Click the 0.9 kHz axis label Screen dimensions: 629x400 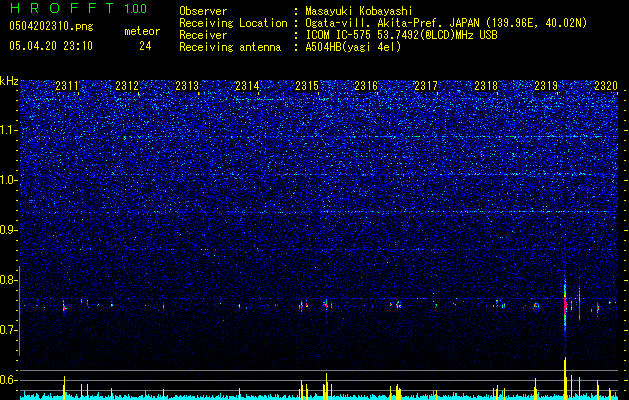tap(9, 230)
